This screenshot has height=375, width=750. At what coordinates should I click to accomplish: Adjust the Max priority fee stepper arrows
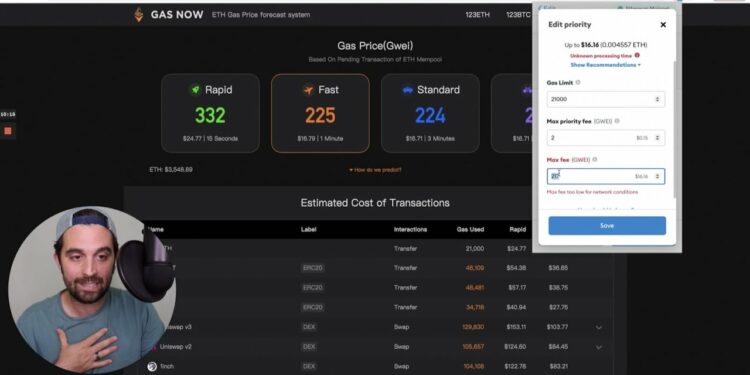(x=657, y=138)
